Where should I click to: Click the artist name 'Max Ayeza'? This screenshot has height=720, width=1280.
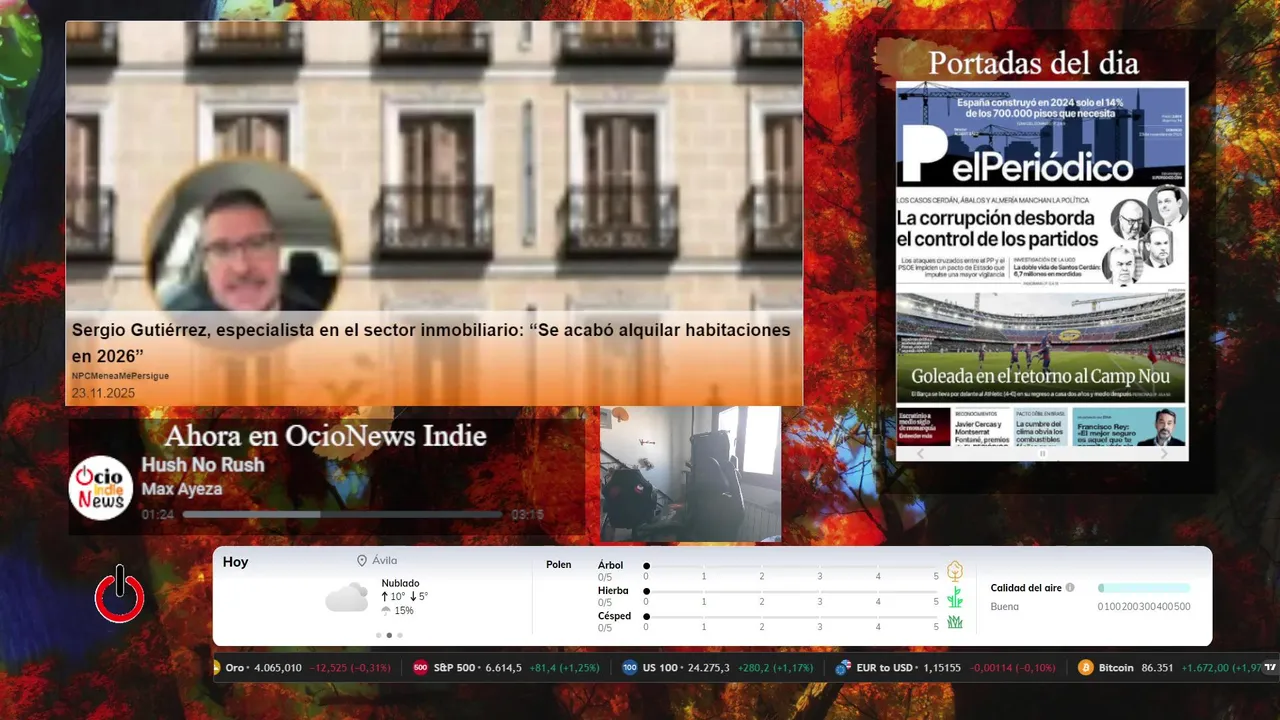coord(182,489)
